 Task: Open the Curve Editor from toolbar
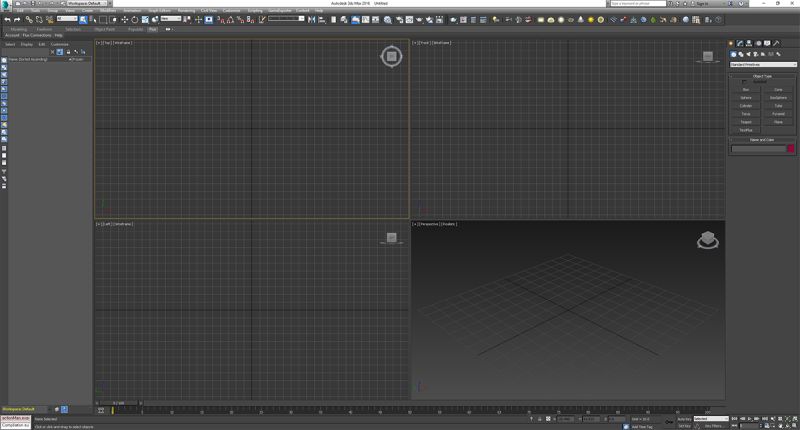pyautogui.click(x=365, y=20)
